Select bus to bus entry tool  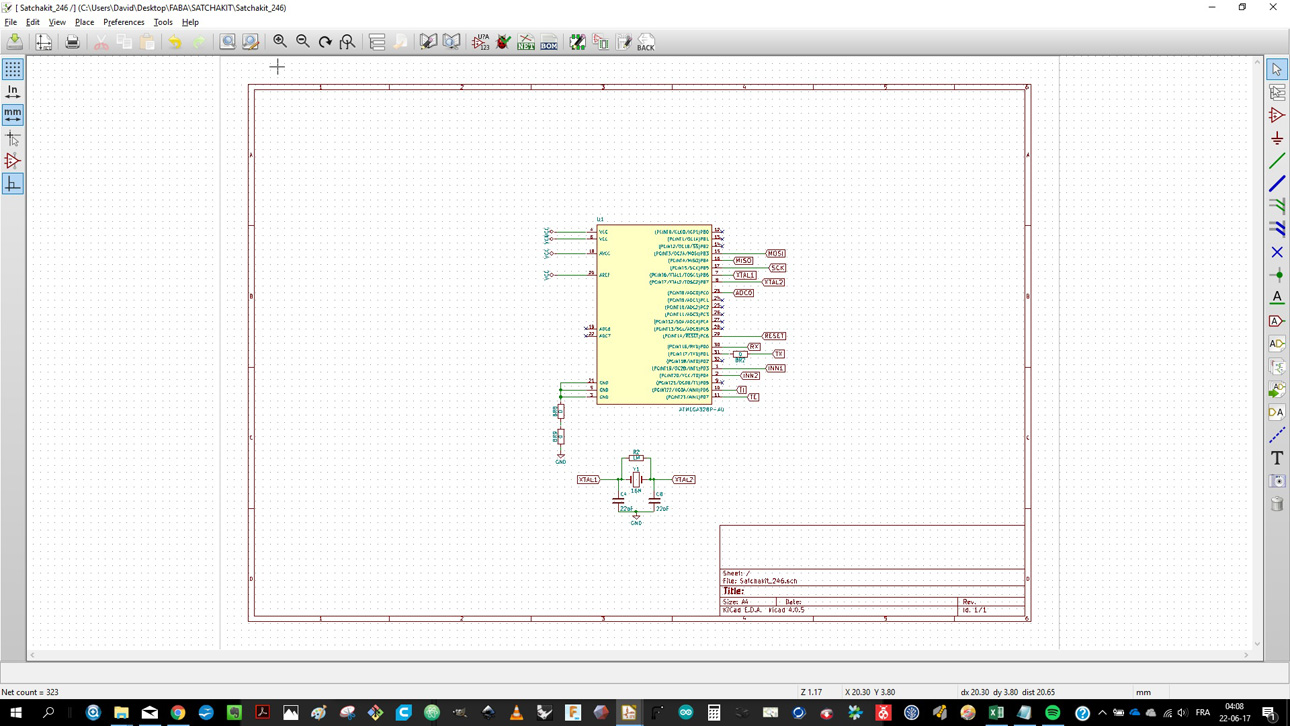(x=1277, y=229)
